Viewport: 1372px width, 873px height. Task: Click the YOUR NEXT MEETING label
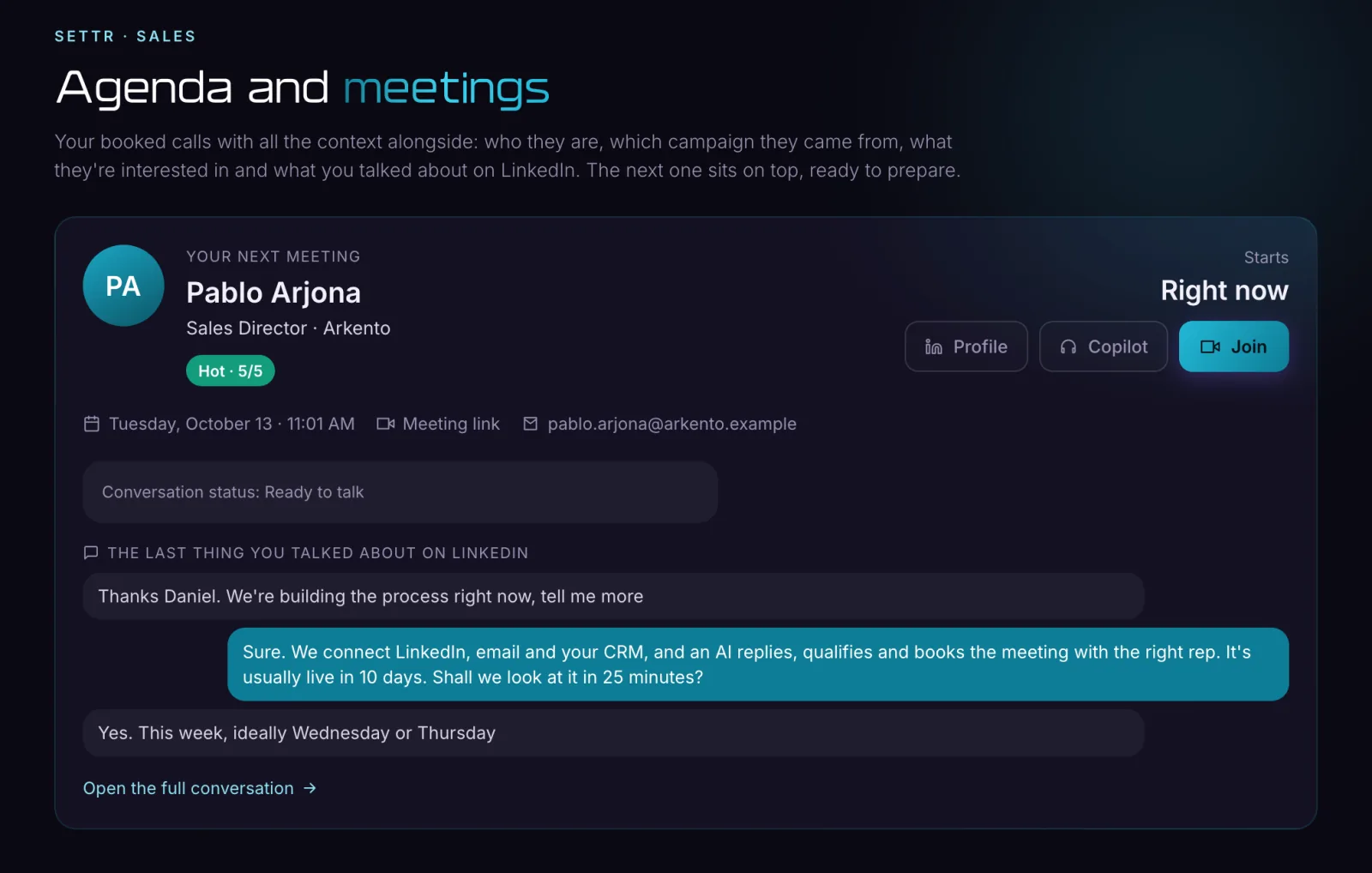(274, 256)
